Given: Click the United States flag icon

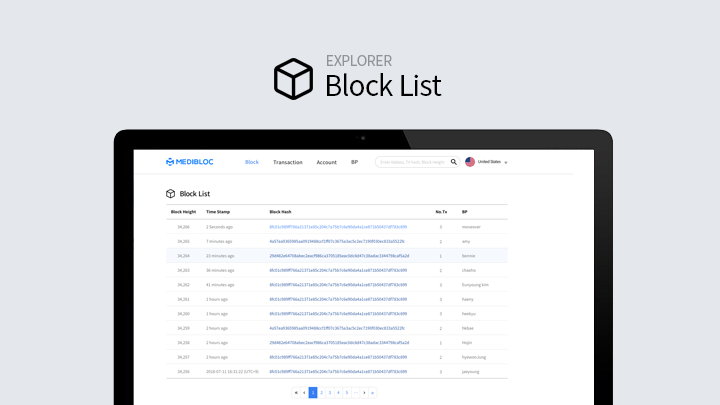Looking at the screenshot, I should tap(470, 162).
